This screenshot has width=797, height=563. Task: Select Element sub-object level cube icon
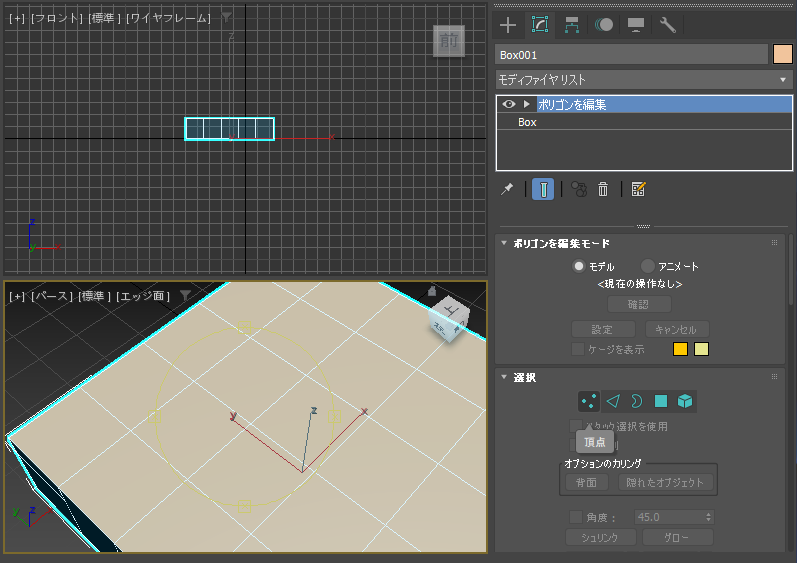pos(685,401)
